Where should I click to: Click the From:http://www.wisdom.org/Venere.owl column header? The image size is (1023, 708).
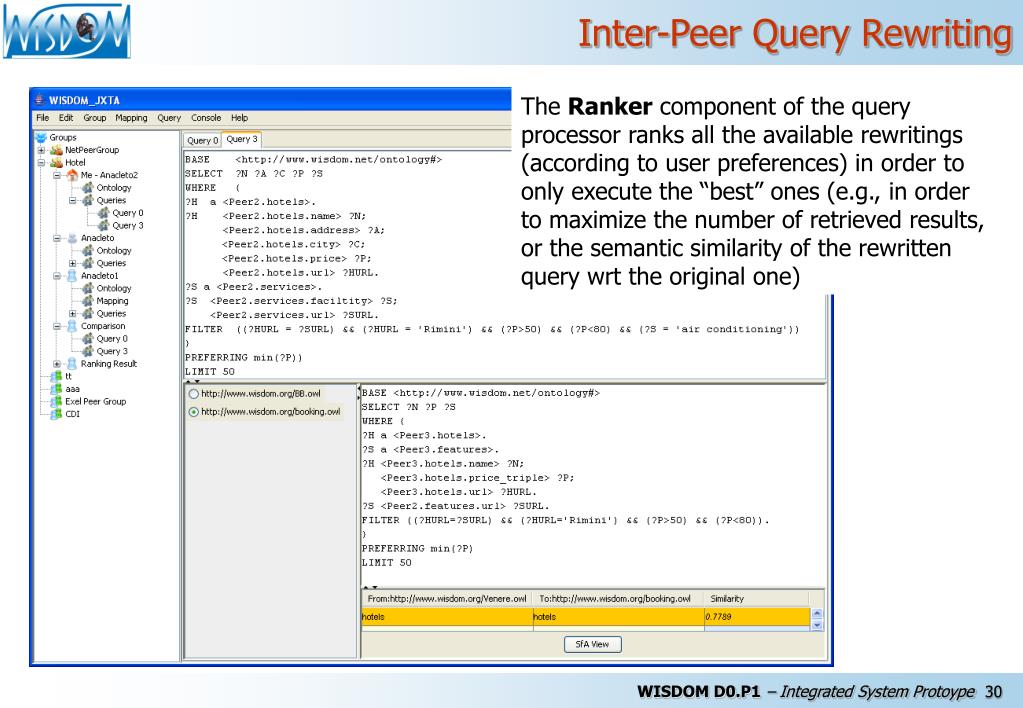click(x=447, y=598)
